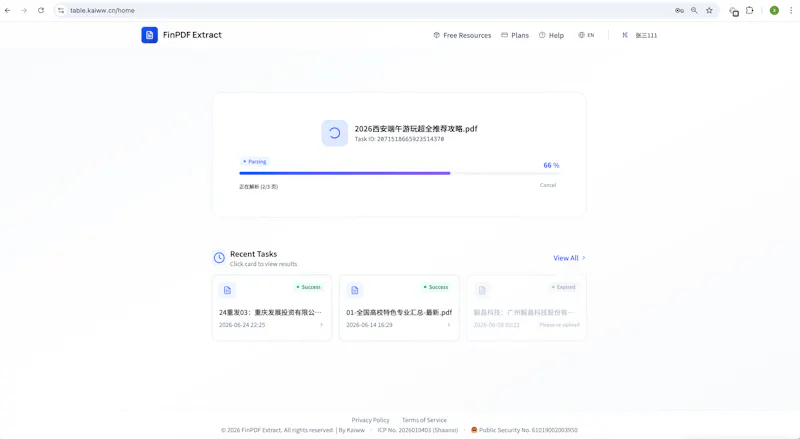The width and height of the screenshot is (800, 439).
Task: Click Success badge on 24重发03 card
Action: pos(309,287)
